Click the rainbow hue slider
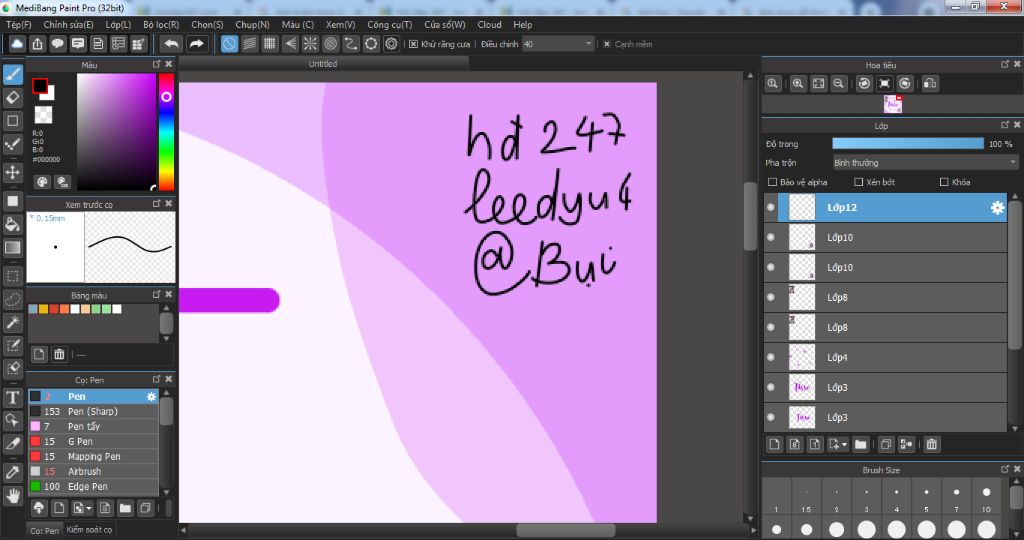This screenshot has height=540, width=1024. click(x=167, y=131)
